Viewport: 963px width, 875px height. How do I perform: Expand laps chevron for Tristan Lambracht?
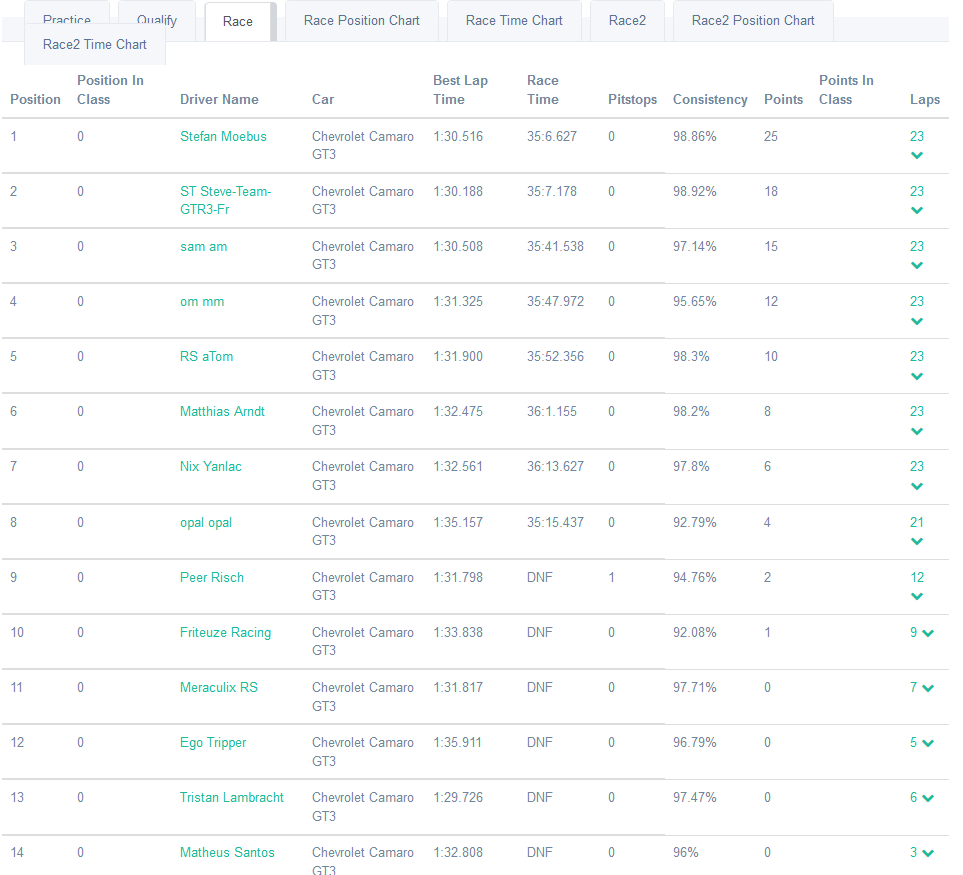pos(928,798)
